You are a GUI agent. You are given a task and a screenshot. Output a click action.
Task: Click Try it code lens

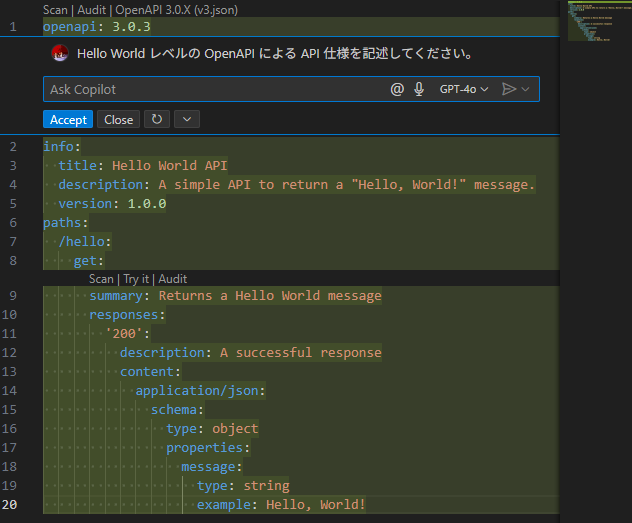136,279
